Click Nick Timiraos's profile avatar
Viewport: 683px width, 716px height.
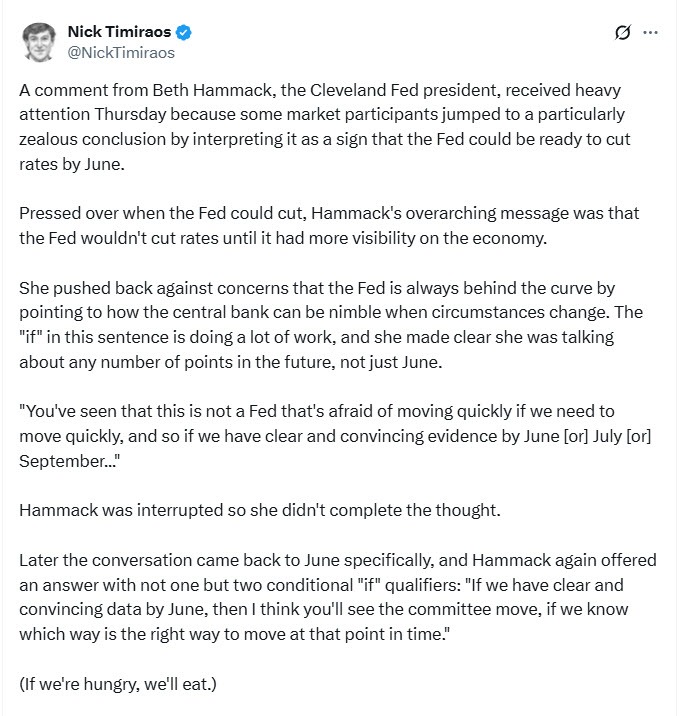coord(39,40)
